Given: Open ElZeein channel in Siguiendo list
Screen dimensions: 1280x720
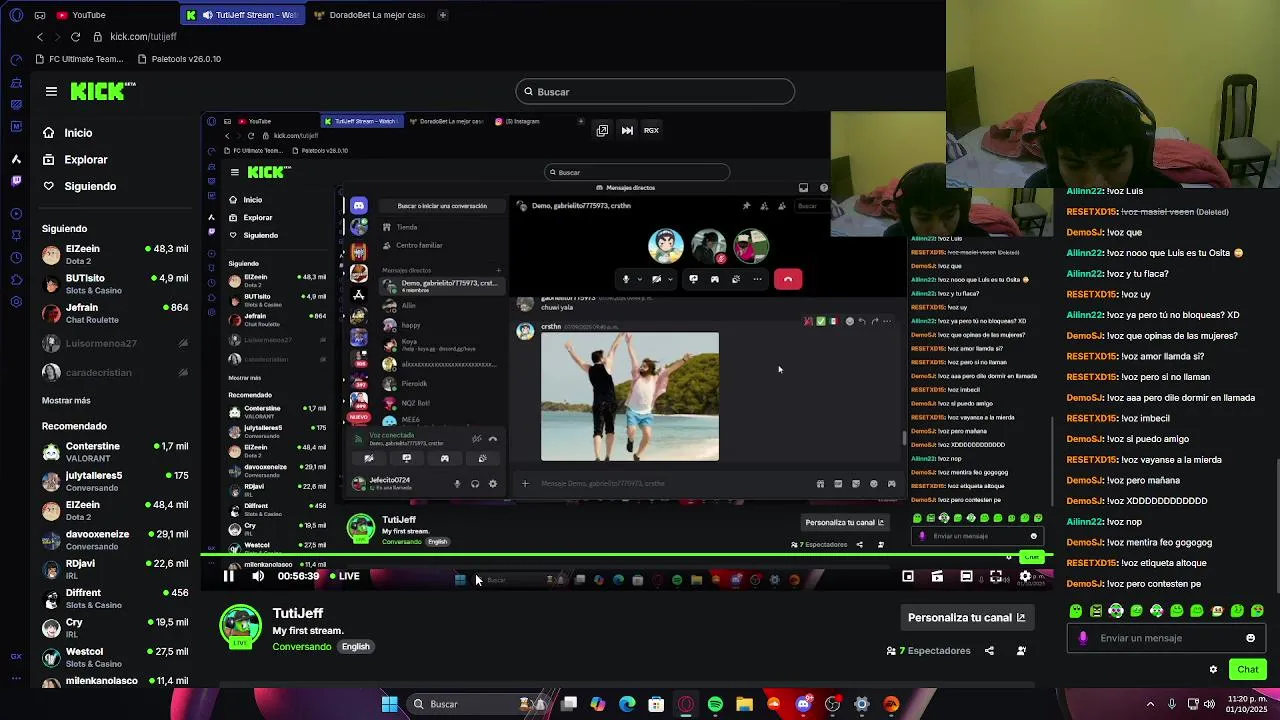Looking at the screenshot, I should [x=115, y=254].
